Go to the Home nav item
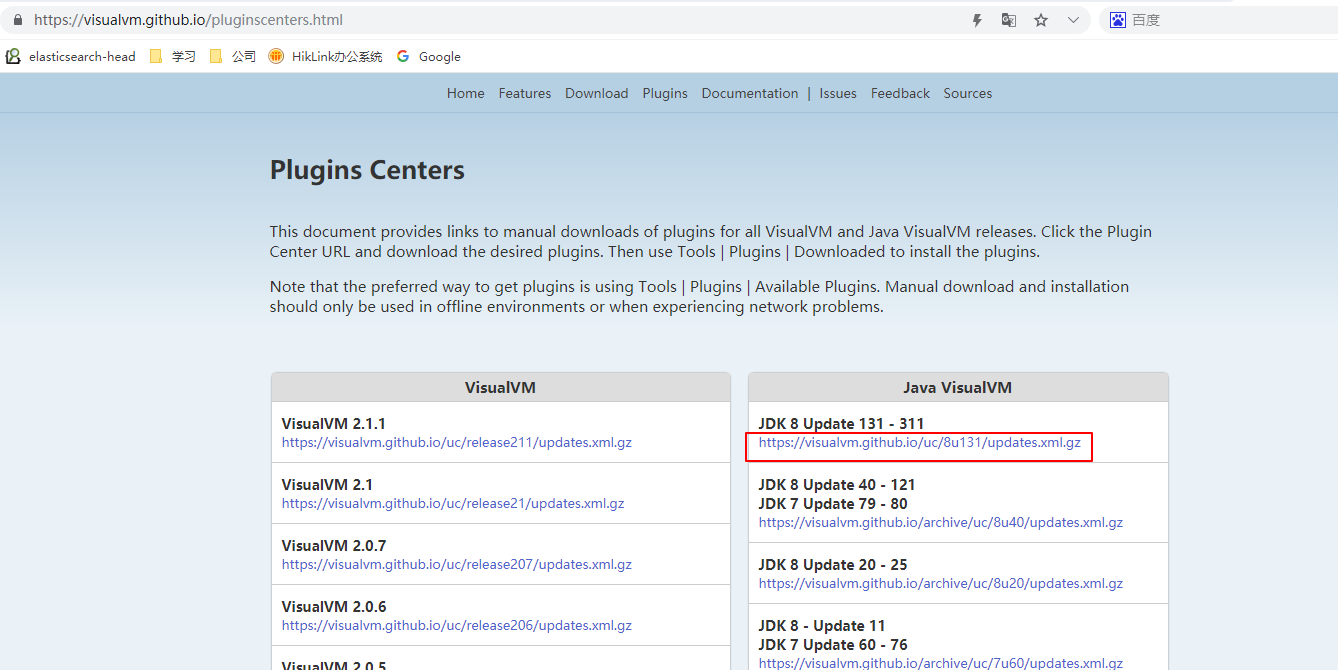This screenshot has width=1338, height=670. [466, 93]
